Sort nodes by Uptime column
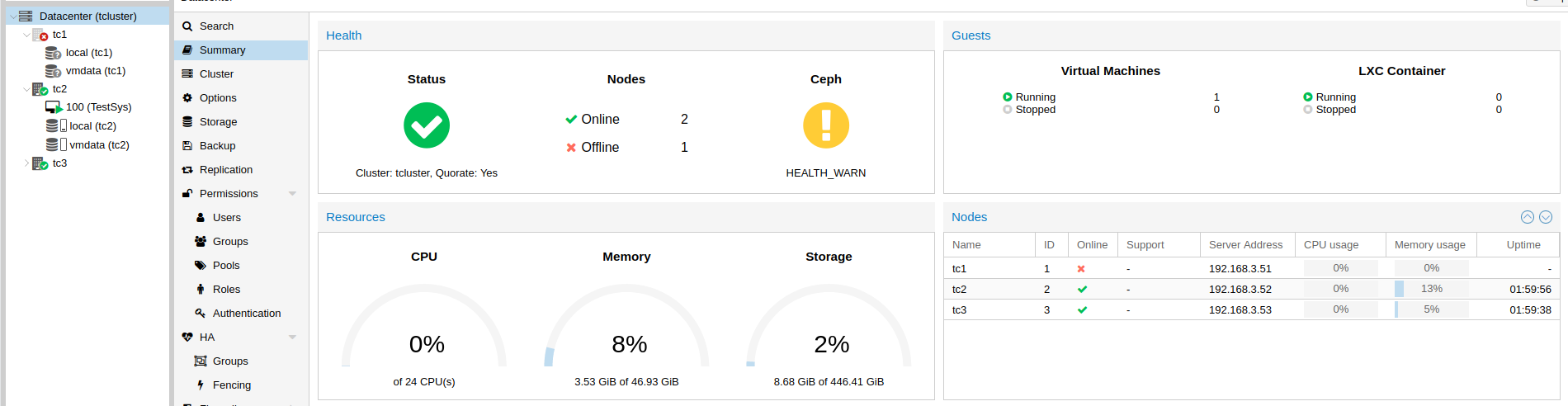1568x406 pixels. click(x=1518, y=245)
